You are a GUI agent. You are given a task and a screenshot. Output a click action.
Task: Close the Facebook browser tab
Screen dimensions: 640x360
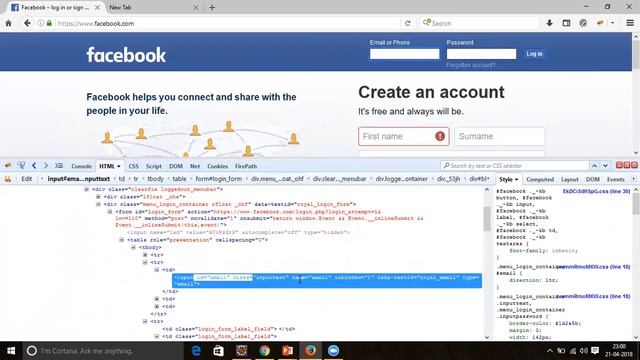97,7
